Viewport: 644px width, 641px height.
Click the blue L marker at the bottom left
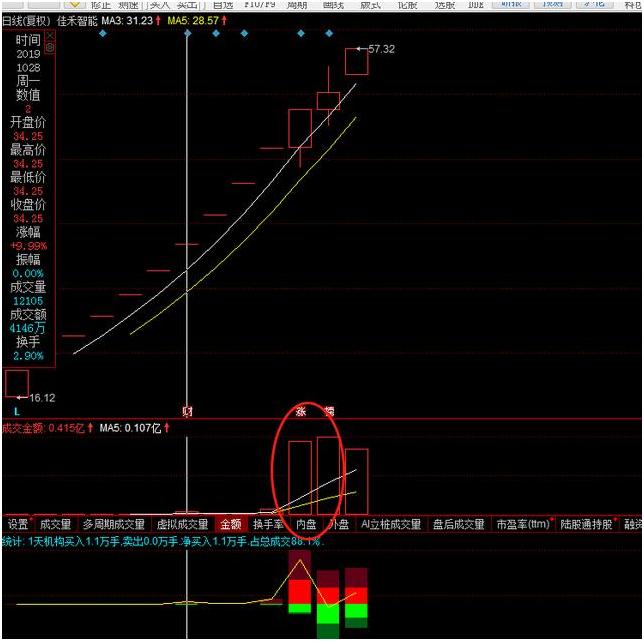click(16, 411)
